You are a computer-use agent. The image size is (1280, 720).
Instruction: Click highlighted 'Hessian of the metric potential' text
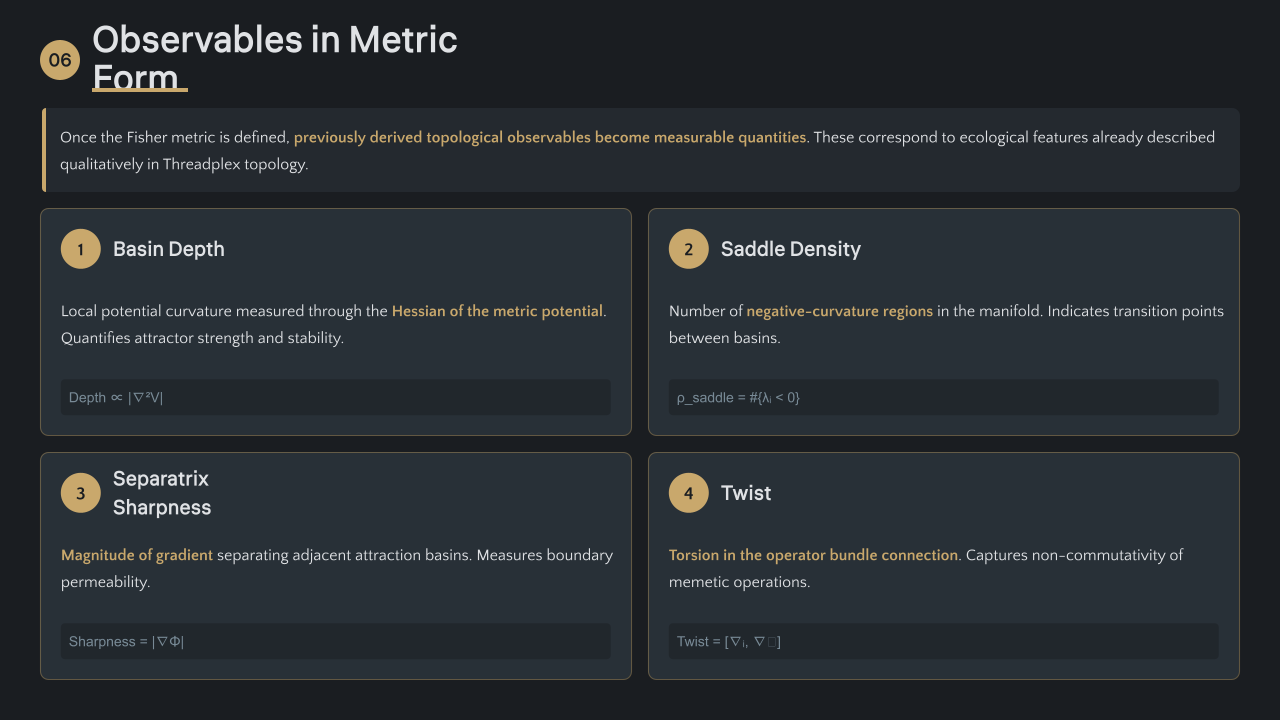tap(497, 311)
